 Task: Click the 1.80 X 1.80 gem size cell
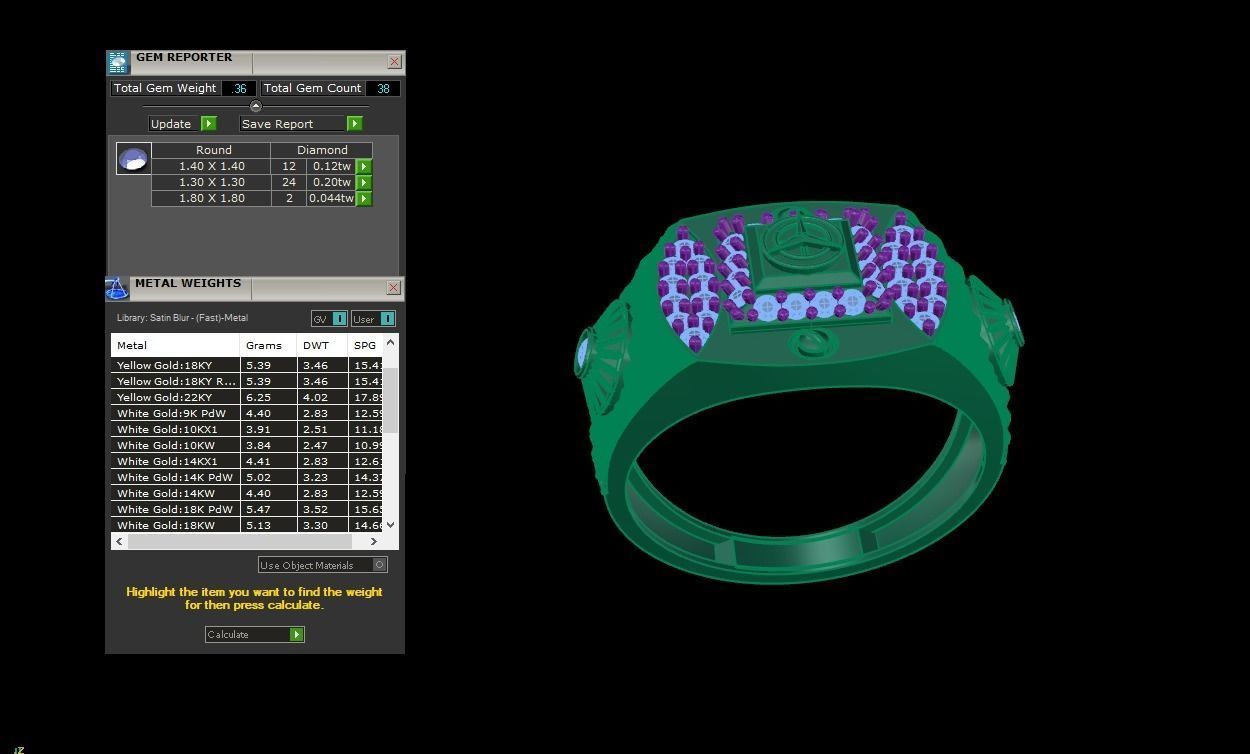coord(211,199)
